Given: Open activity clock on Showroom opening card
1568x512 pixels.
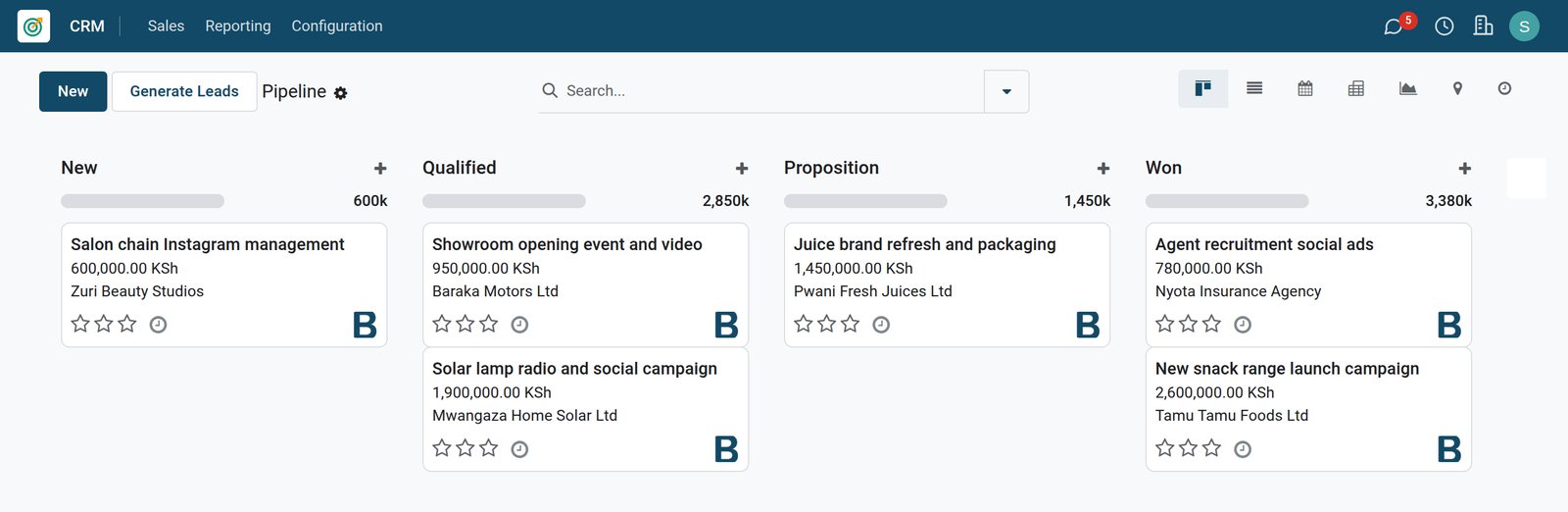Looking at the screenshot, I should (519, 325).
